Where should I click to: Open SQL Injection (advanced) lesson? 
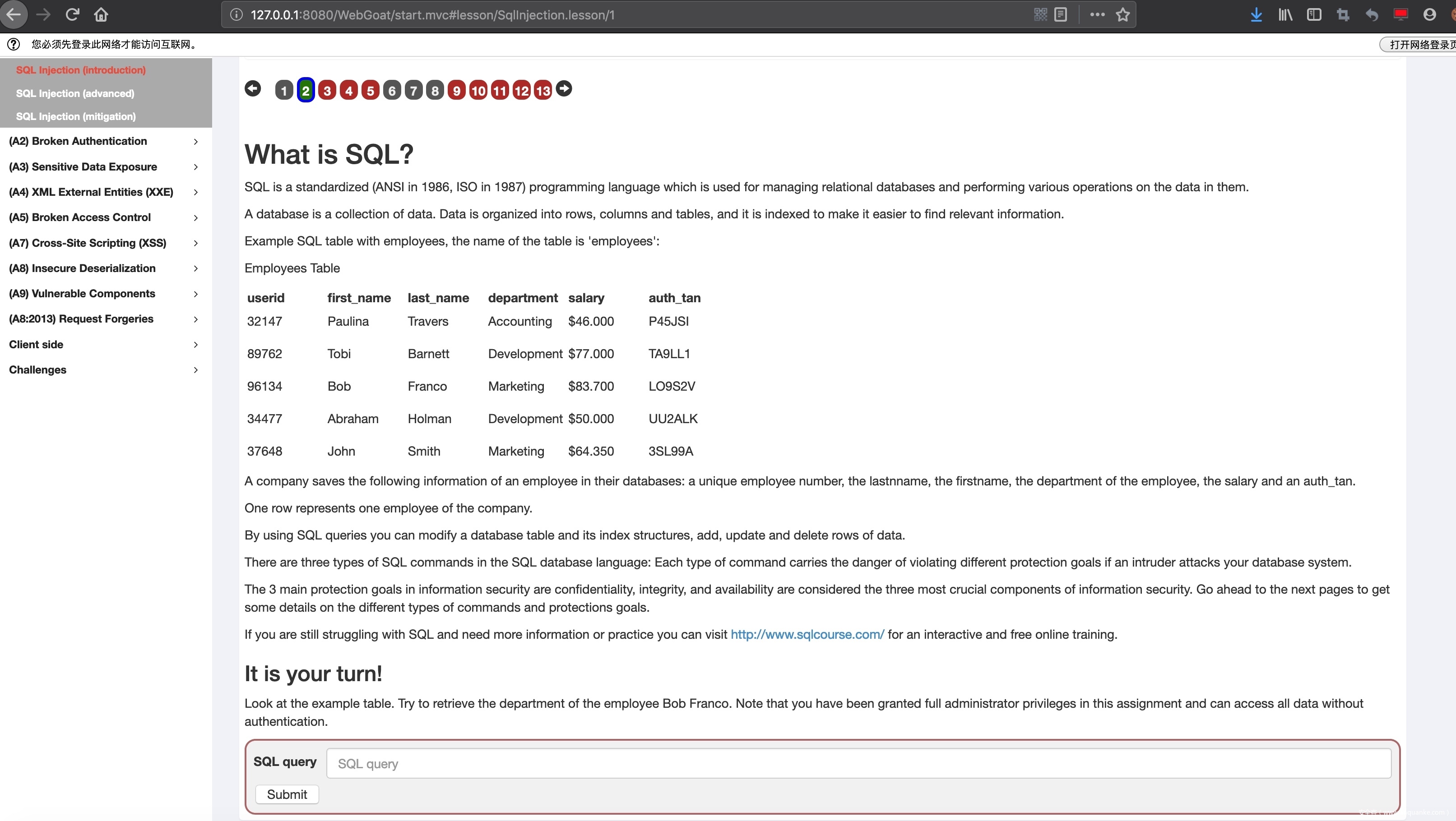[75, 93]
